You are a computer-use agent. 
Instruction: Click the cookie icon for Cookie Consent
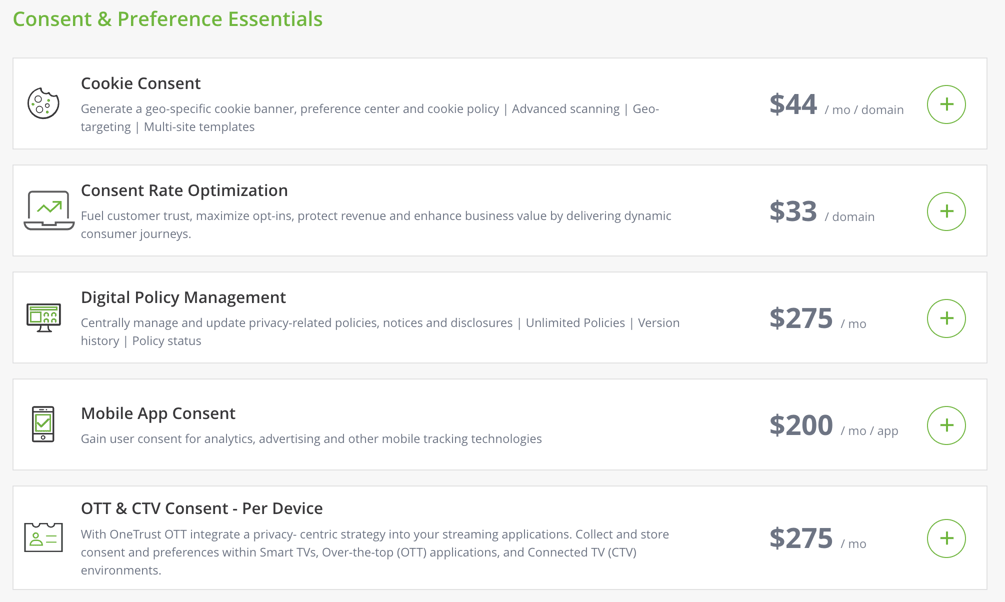[43, 104]
